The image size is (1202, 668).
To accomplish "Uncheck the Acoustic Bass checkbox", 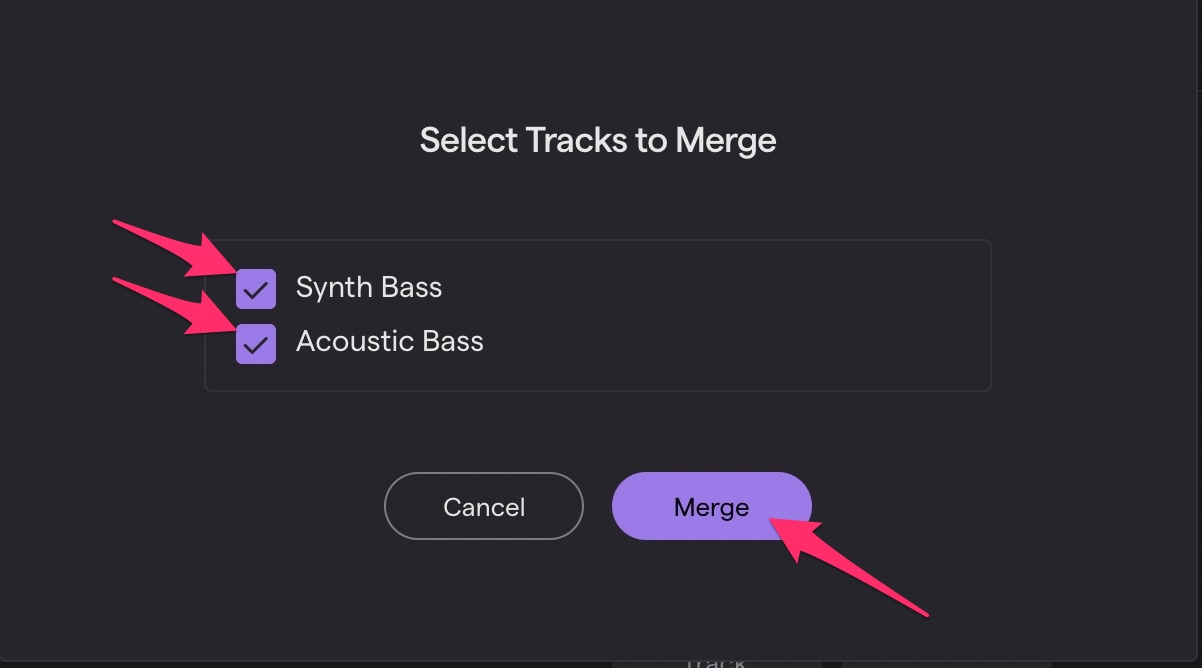I will tap(256, 344).
